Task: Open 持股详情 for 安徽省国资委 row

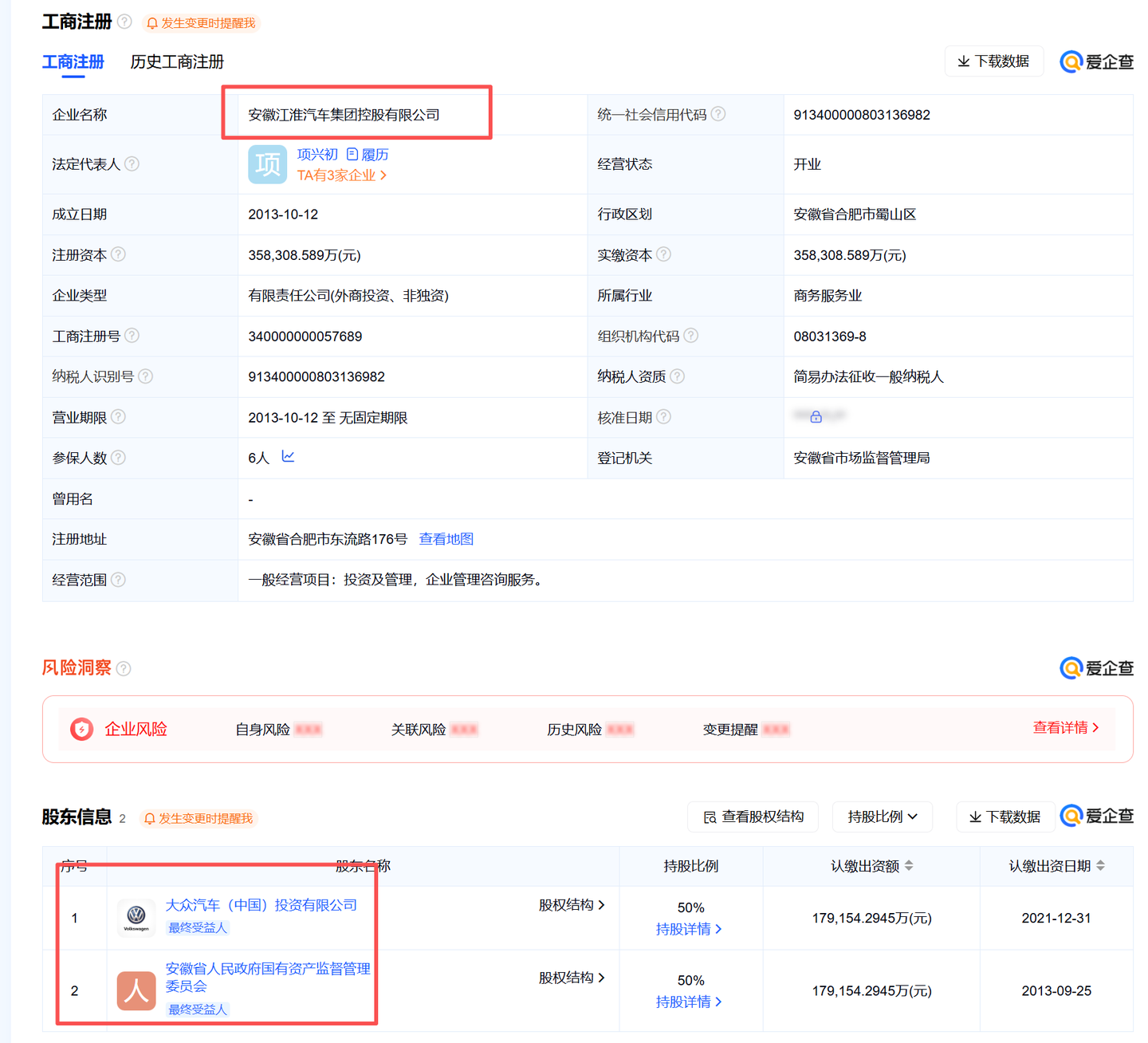Action: pos(689,1002)
